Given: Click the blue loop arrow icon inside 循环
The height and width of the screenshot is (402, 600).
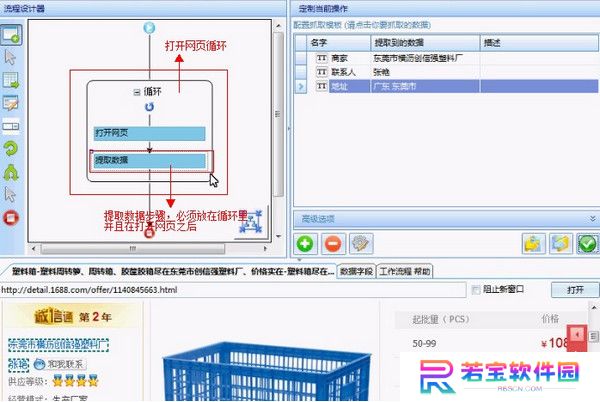Looking at the screenshot, I should click(150, 107).
